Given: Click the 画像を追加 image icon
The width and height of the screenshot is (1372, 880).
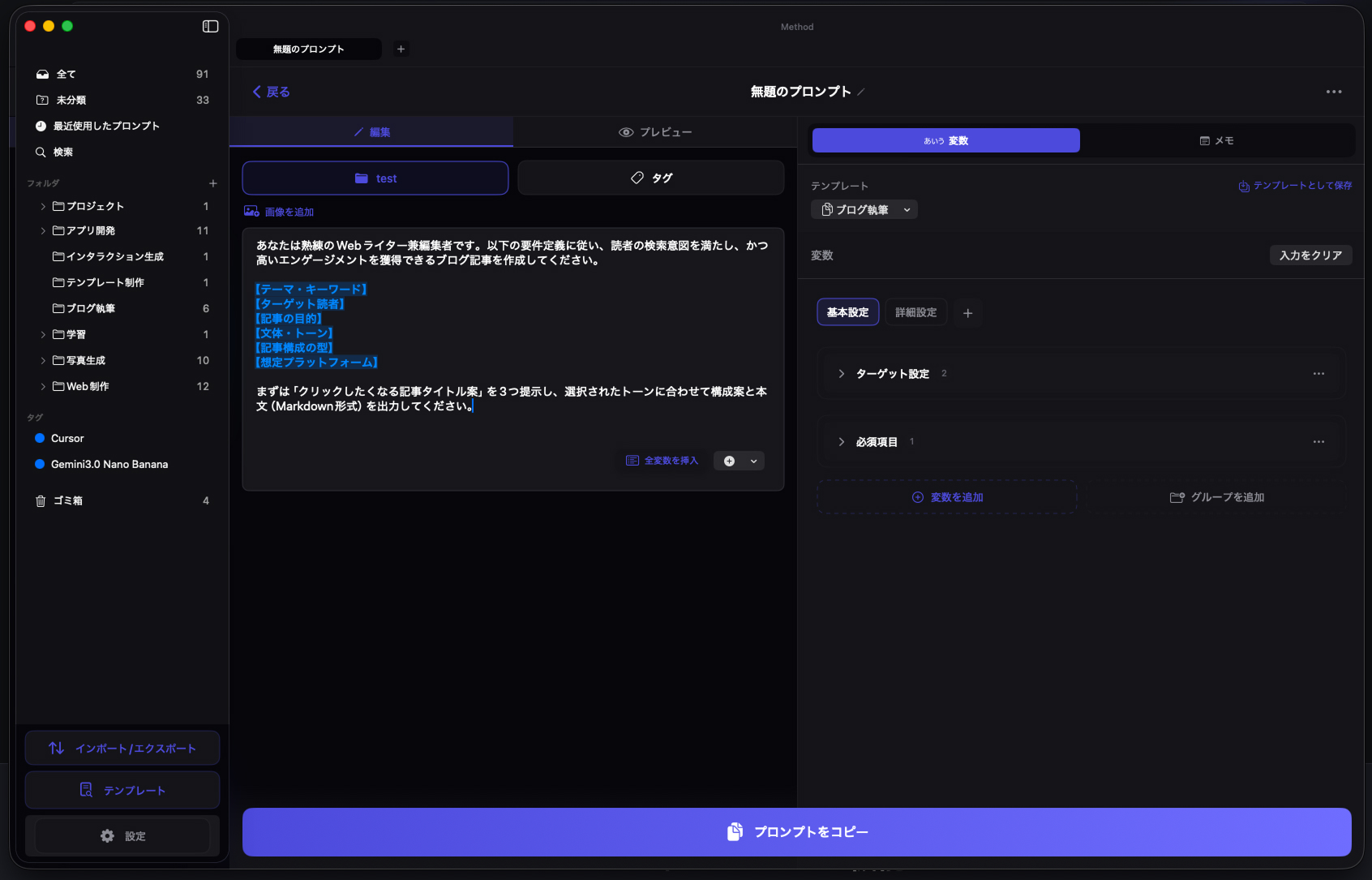Looking at the screenshot, I should tap(251, 211).
